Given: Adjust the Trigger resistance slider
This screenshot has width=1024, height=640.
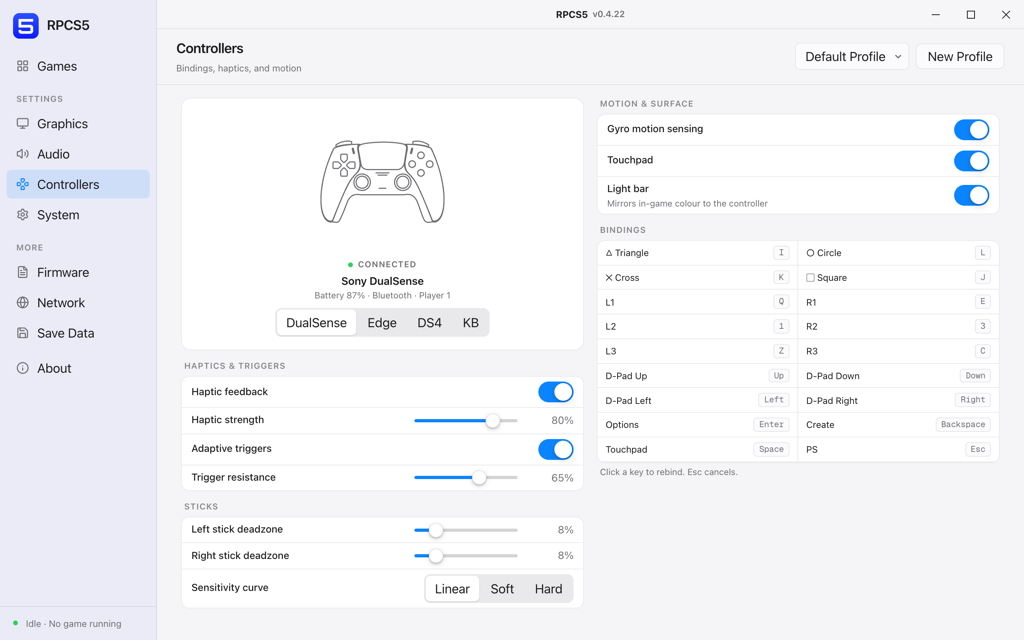Looking at the screenshot, I should (466, 478).
